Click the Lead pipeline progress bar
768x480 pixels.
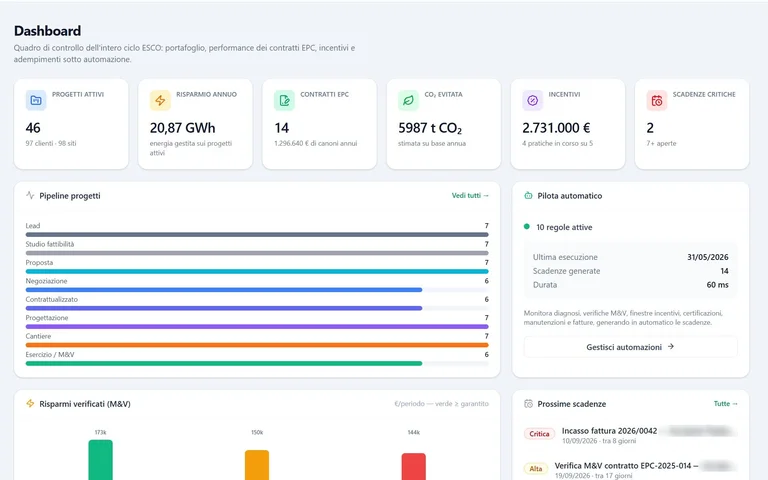click(257, 235)
